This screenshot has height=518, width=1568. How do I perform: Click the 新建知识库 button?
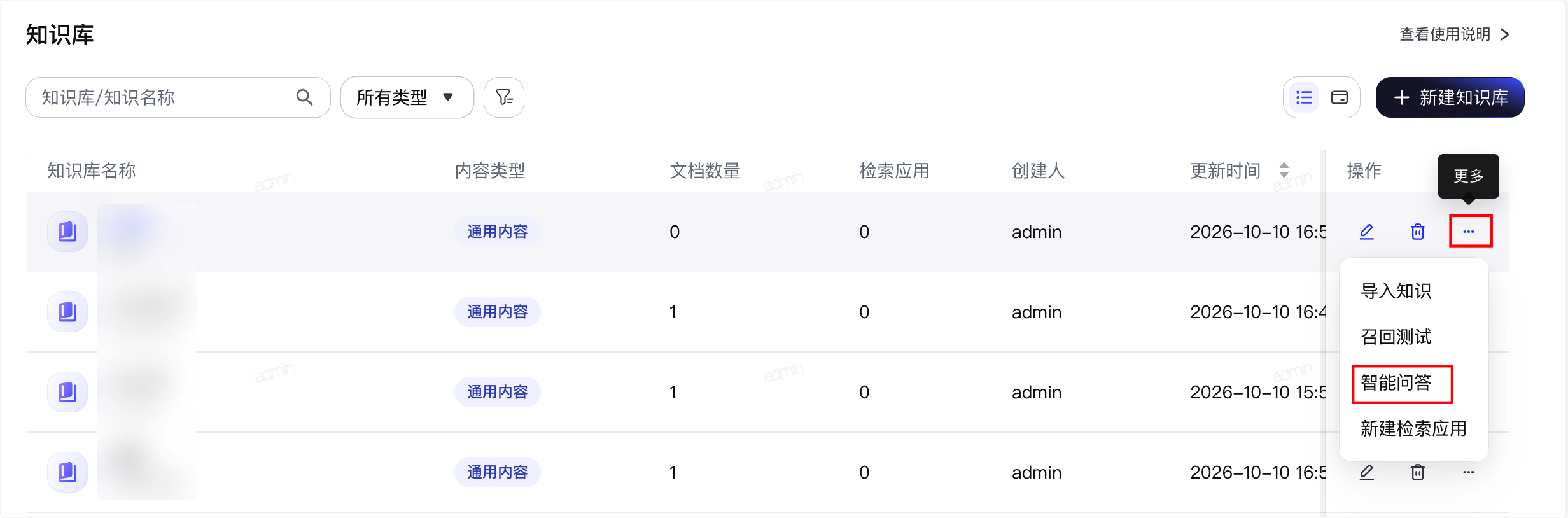click(x=1450, y=97)
